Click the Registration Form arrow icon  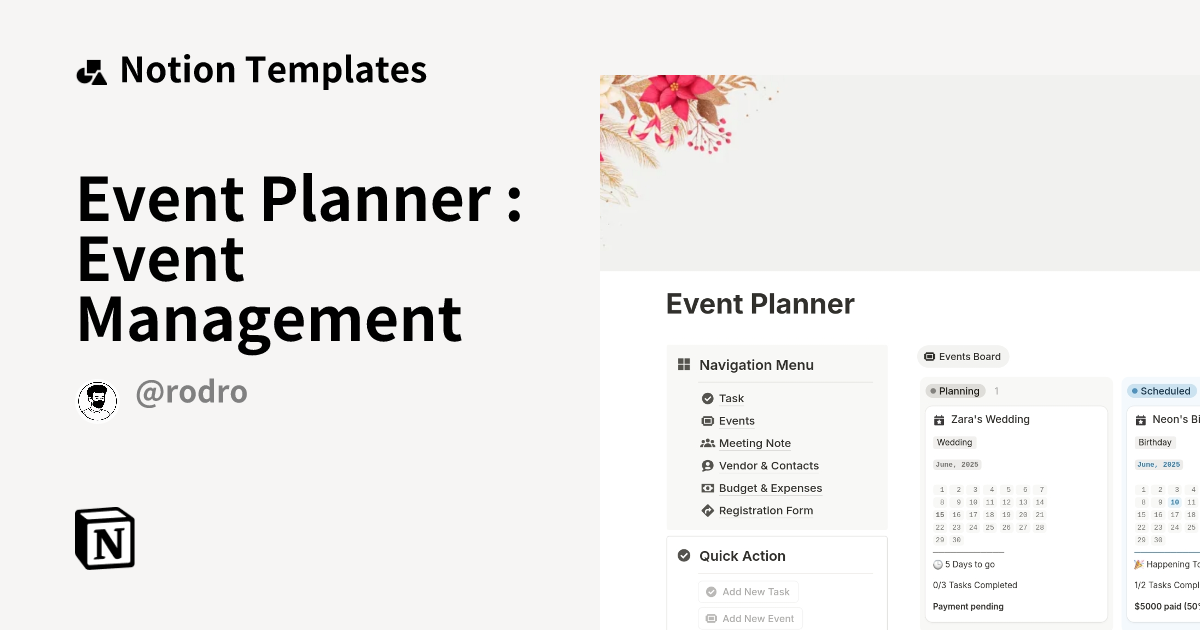pyautogui.click(x=706, y=510)
